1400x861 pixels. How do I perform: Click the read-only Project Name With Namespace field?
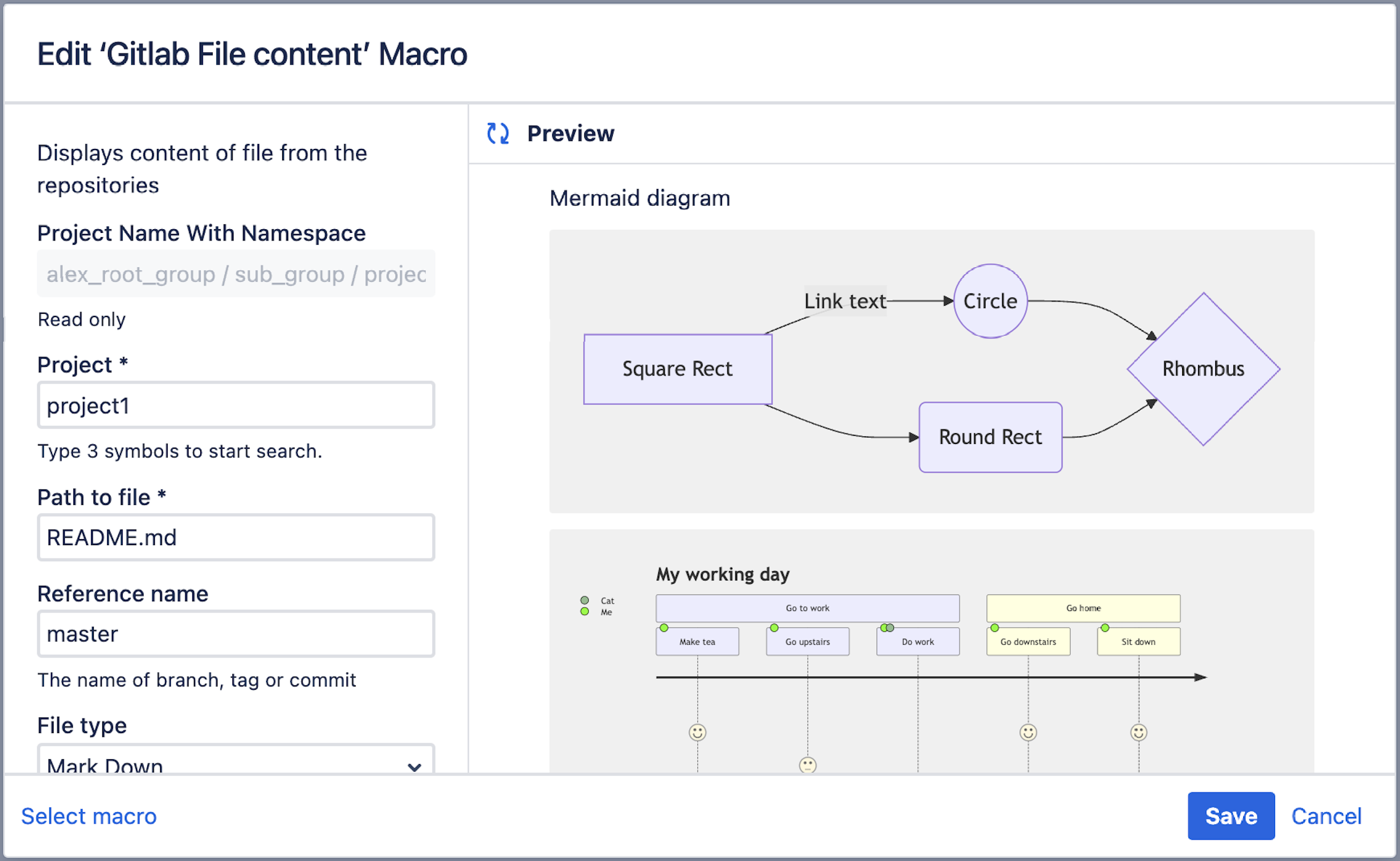point(236,274)
